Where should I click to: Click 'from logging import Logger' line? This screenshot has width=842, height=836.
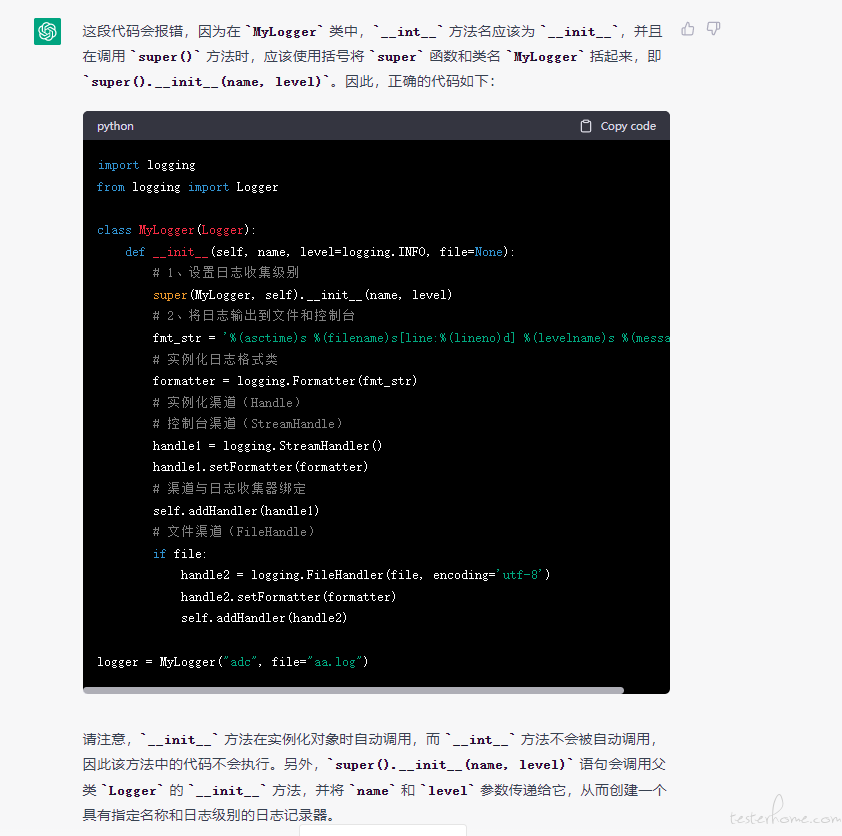click(187, 187)
